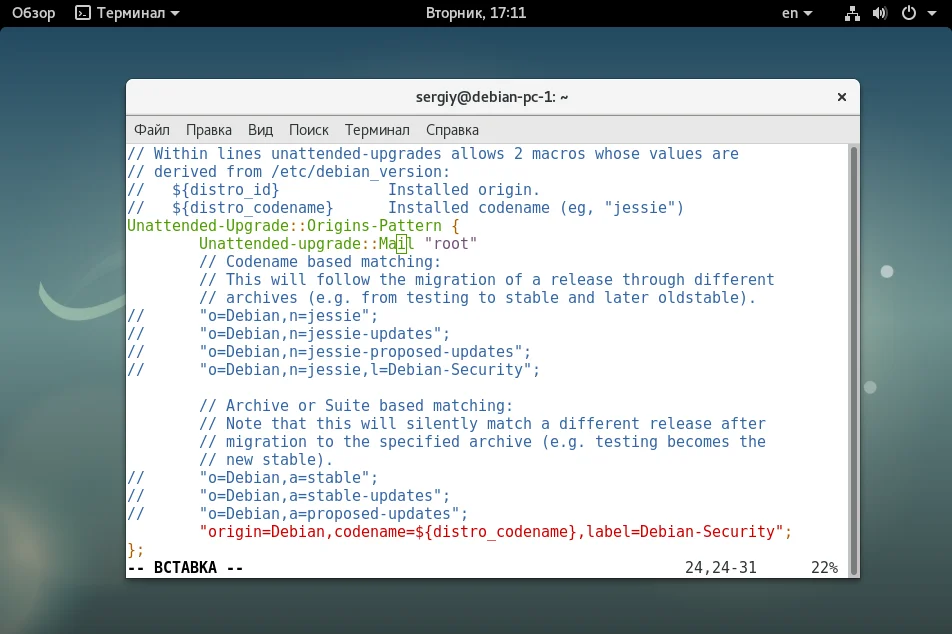The image size is (952, 634).
Task: Click the wired network status icon
Action: (x=852, y=13)
